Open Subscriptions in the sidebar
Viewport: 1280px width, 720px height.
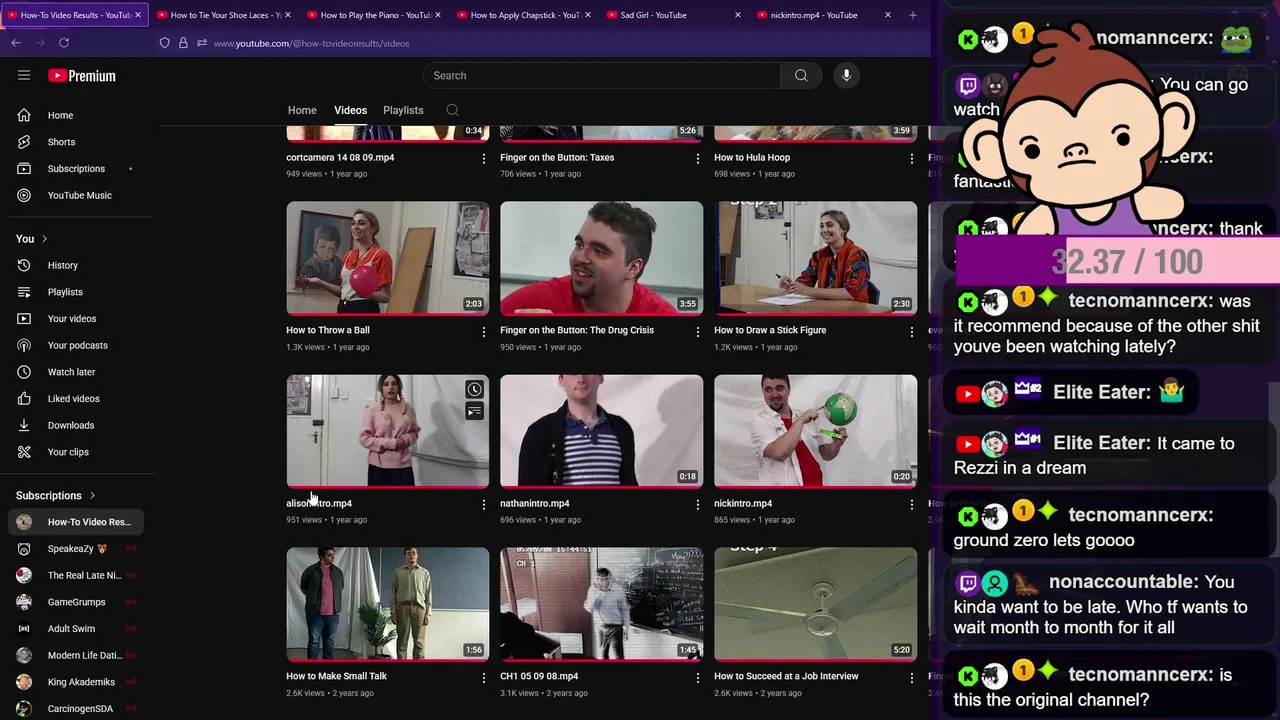click(x=76, y=169)
